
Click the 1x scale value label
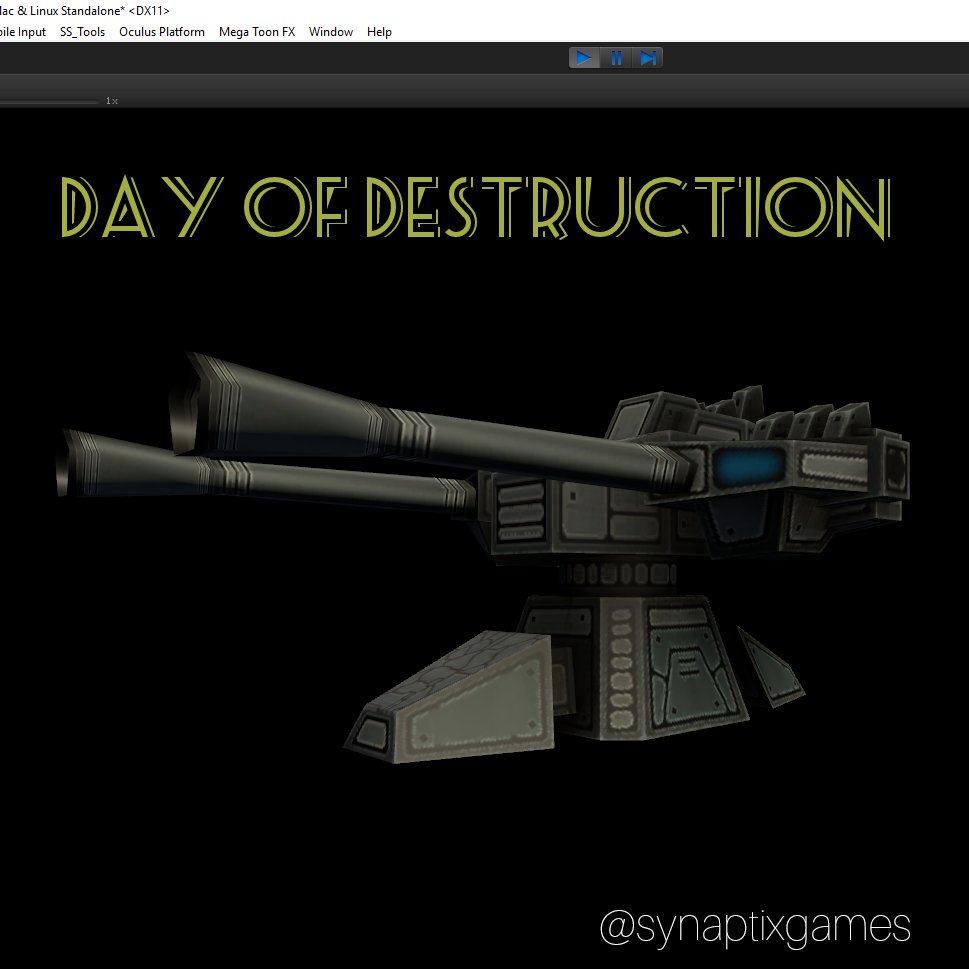112,101
